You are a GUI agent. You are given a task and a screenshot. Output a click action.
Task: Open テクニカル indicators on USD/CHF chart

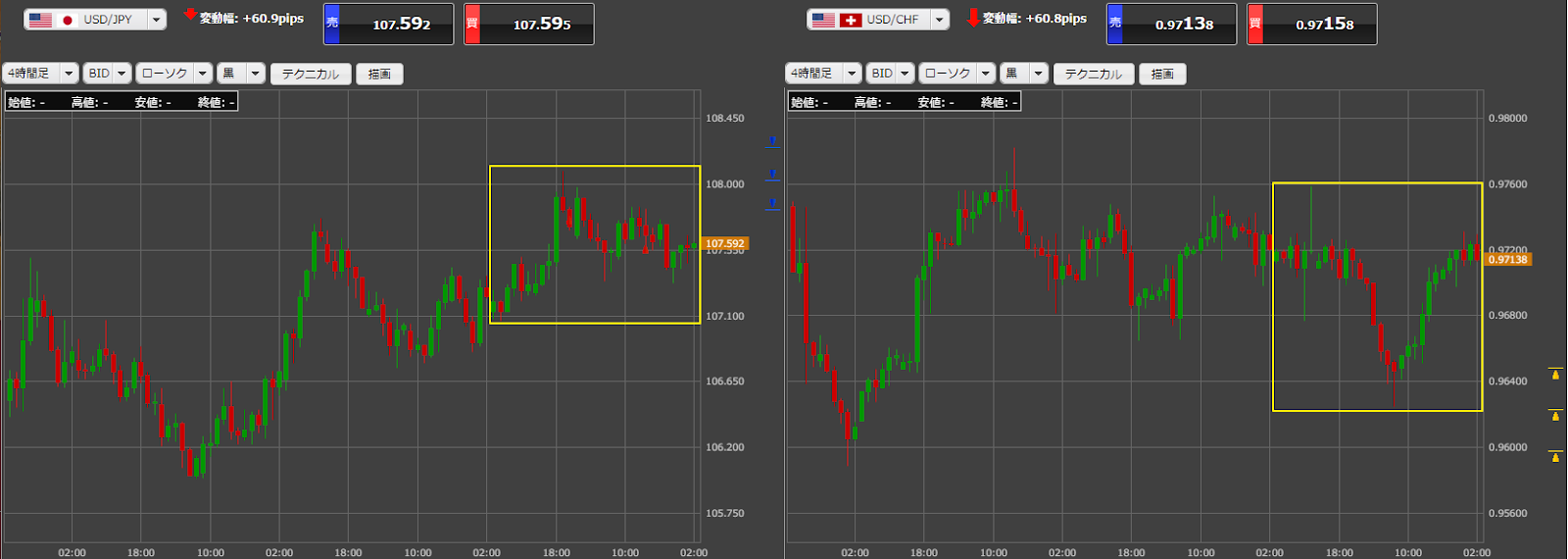(x=1094, y=74)
